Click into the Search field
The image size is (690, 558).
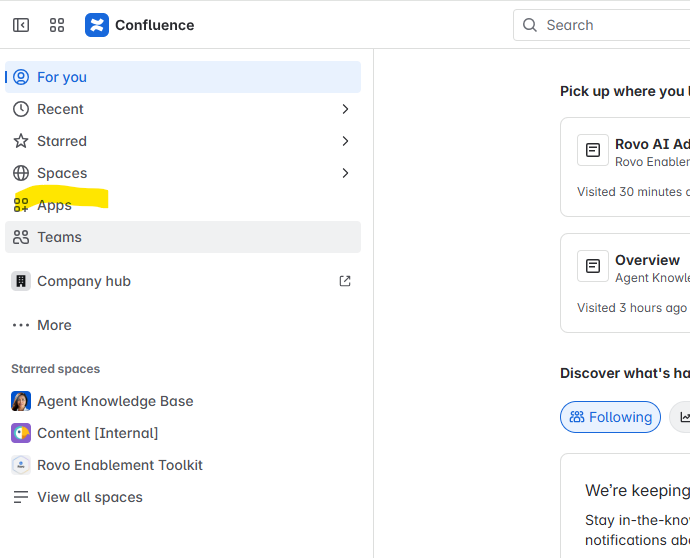pyautogui.click(x=610, y=25)
